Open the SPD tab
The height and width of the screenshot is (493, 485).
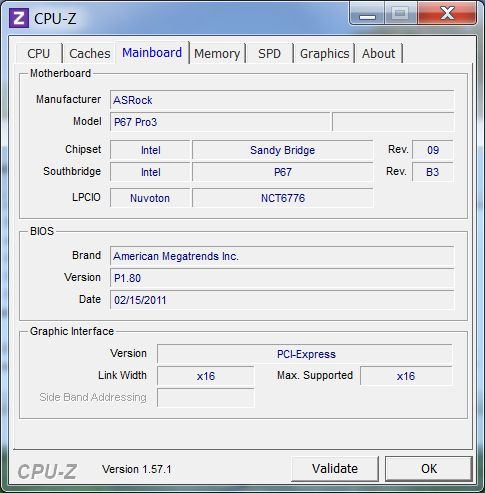tap(269, 53)
